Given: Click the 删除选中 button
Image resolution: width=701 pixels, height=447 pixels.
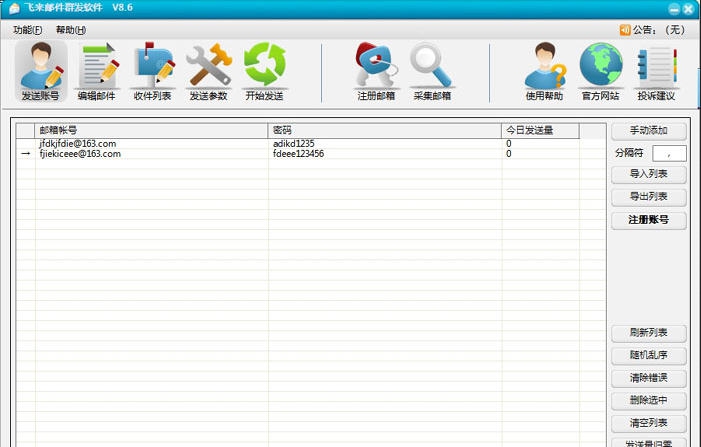Looking at the screenshot, I should 649,401.
